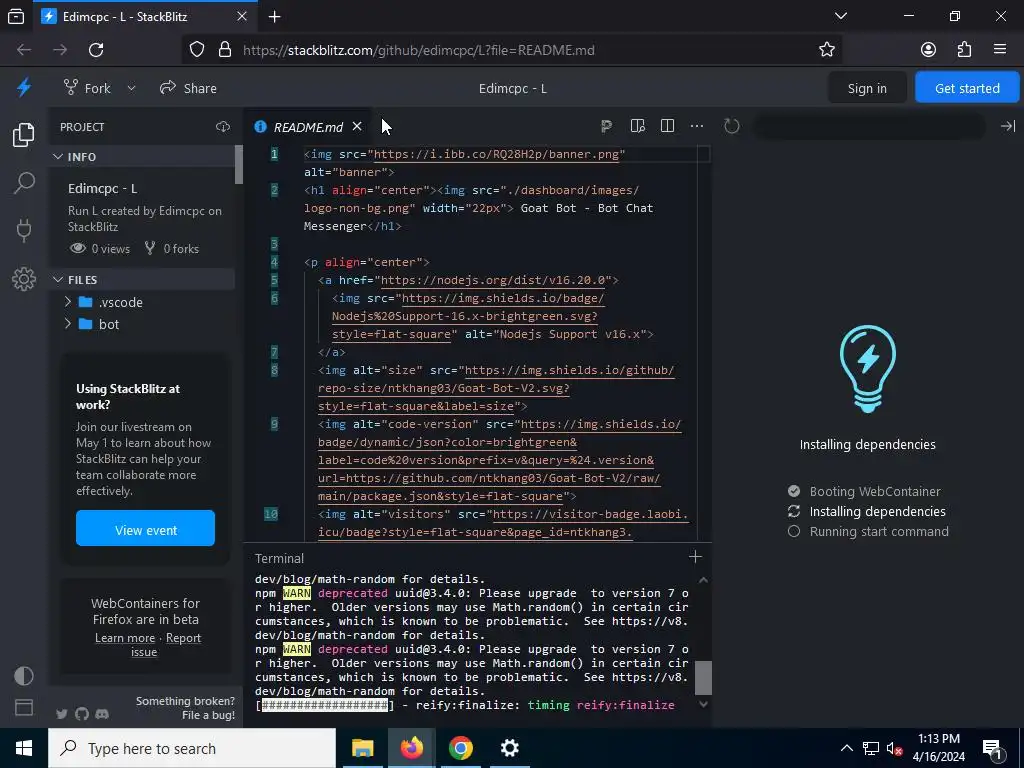Click the sidebar panel scrollbar
Viewport: 1024px width, 768px height.
239,165
